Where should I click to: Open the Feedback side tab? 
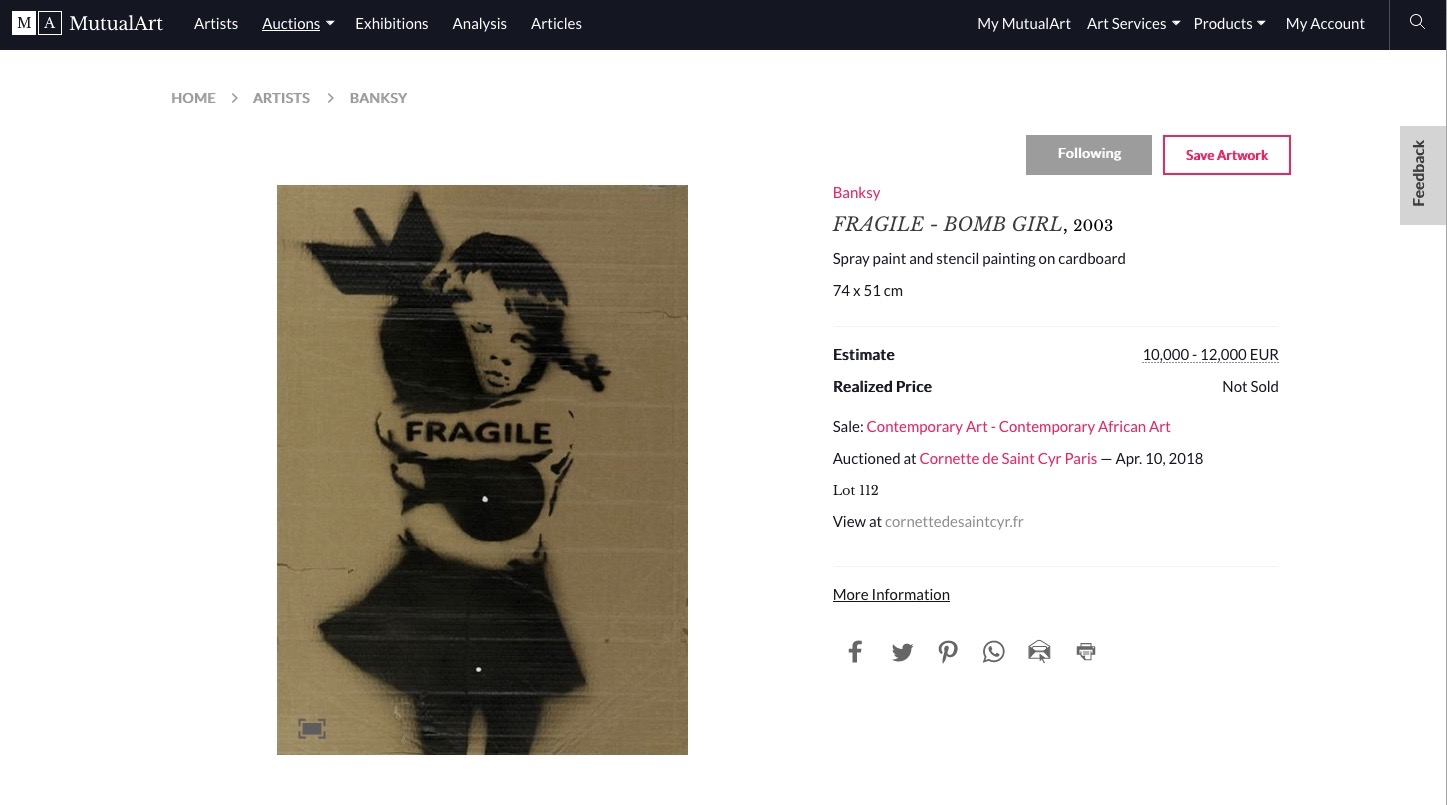[1420, 175]
